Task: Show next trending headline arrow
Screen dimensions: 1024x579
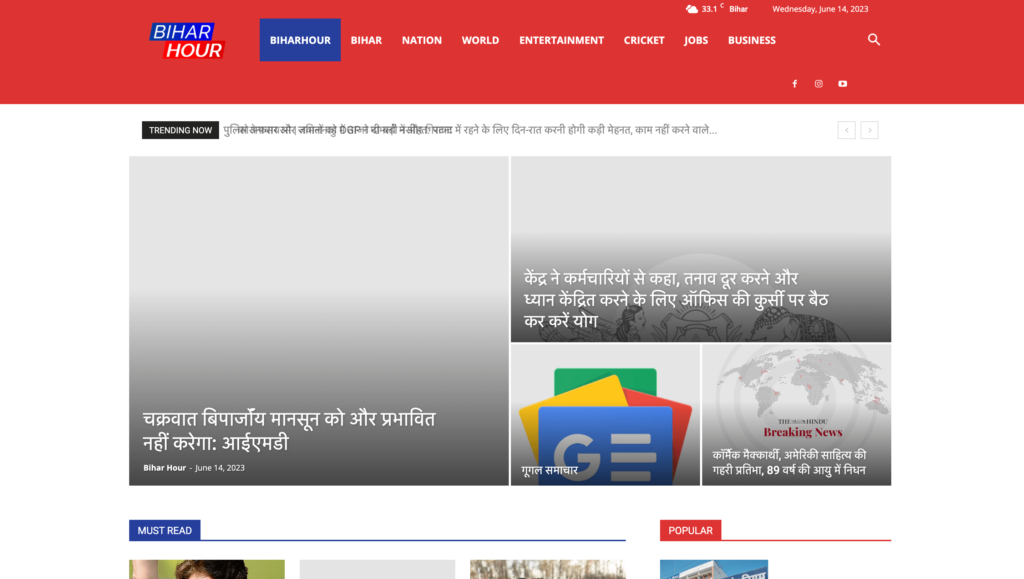Action: coord(870,130)
